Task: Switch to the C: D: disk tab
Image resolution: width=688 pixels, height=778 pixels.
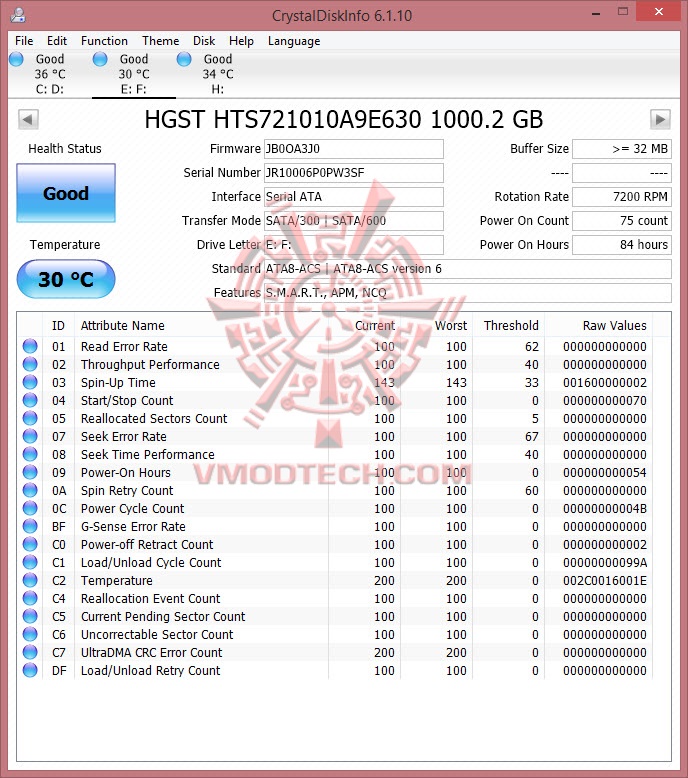Action: [50, 73]
